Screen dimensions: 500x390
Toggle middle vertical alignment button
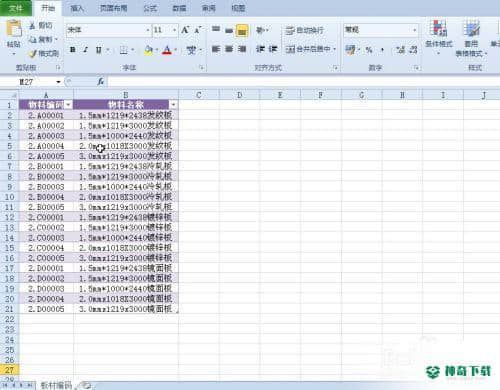click(229, 31)
